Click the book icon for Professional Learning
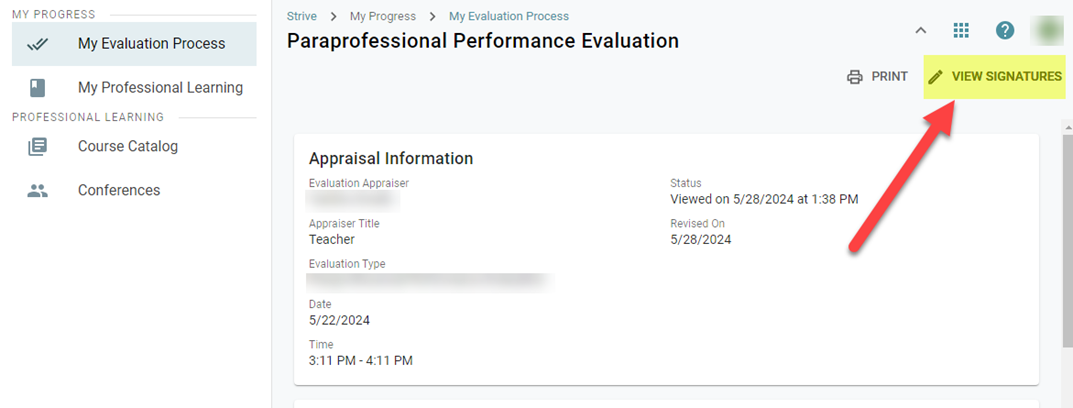 38,88
